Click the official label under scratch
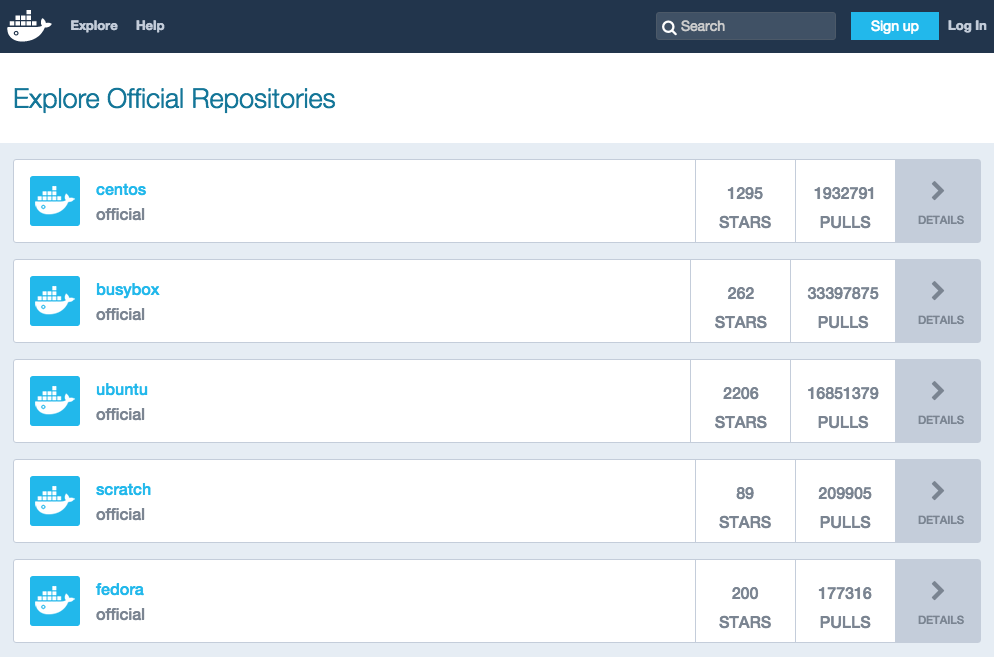This screenshot has width=994, height=657. pyautogui.click(x=120, y=514)
